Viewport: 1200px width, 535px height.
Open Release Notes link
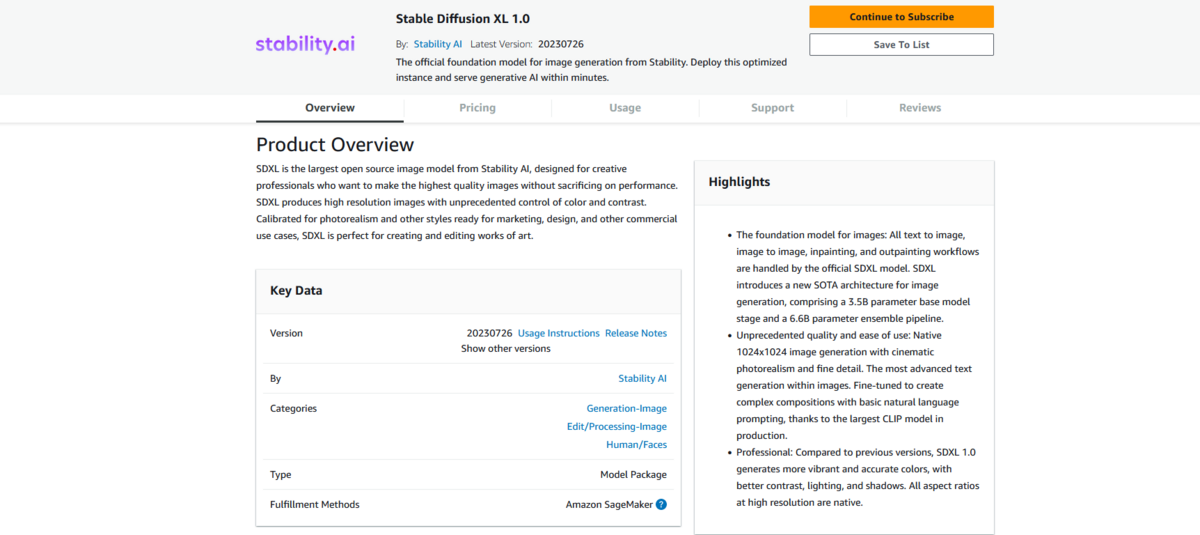click(x=636, y=333)
